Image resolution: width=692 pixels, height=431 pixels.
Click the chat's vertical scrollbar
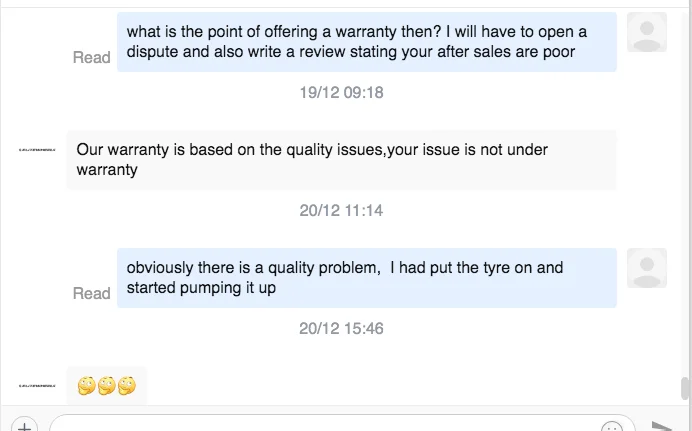tap(684, 388)
